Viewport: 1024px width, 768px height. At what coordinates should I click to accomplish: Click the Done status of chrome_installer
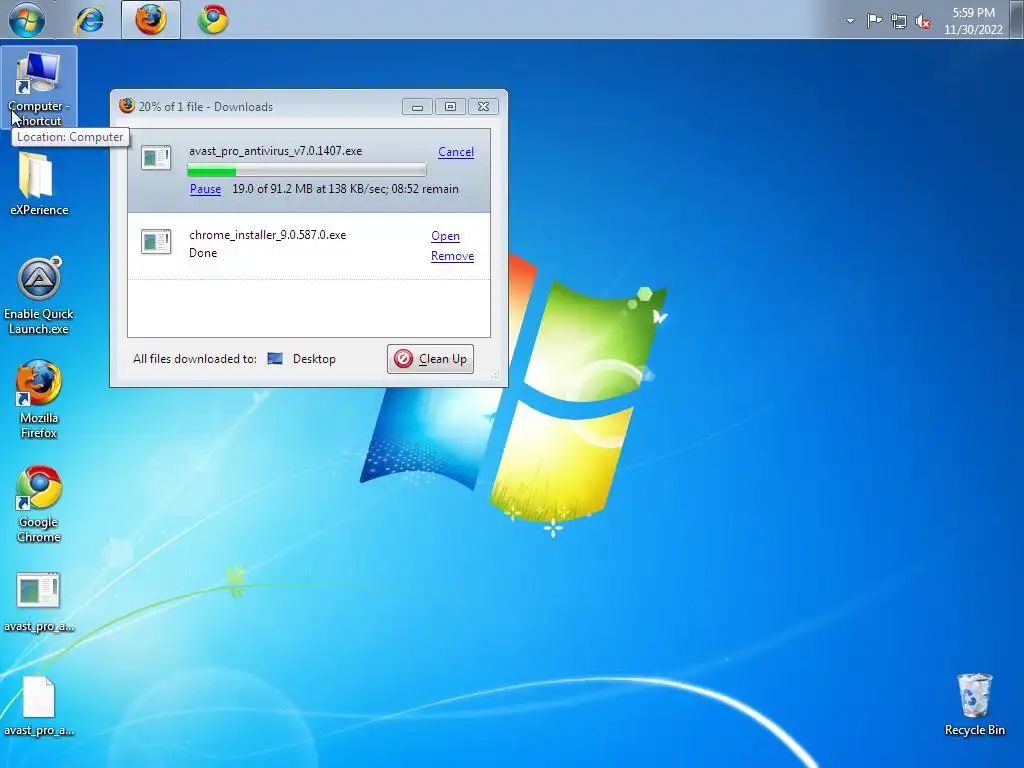click(203, 253)
